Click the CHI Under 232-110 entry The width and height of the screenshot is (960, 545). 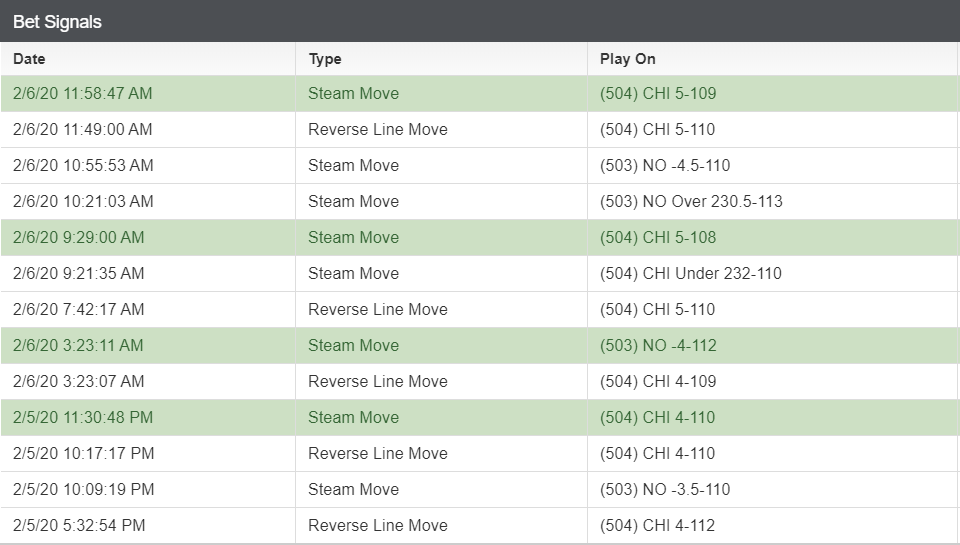(691, 274)
